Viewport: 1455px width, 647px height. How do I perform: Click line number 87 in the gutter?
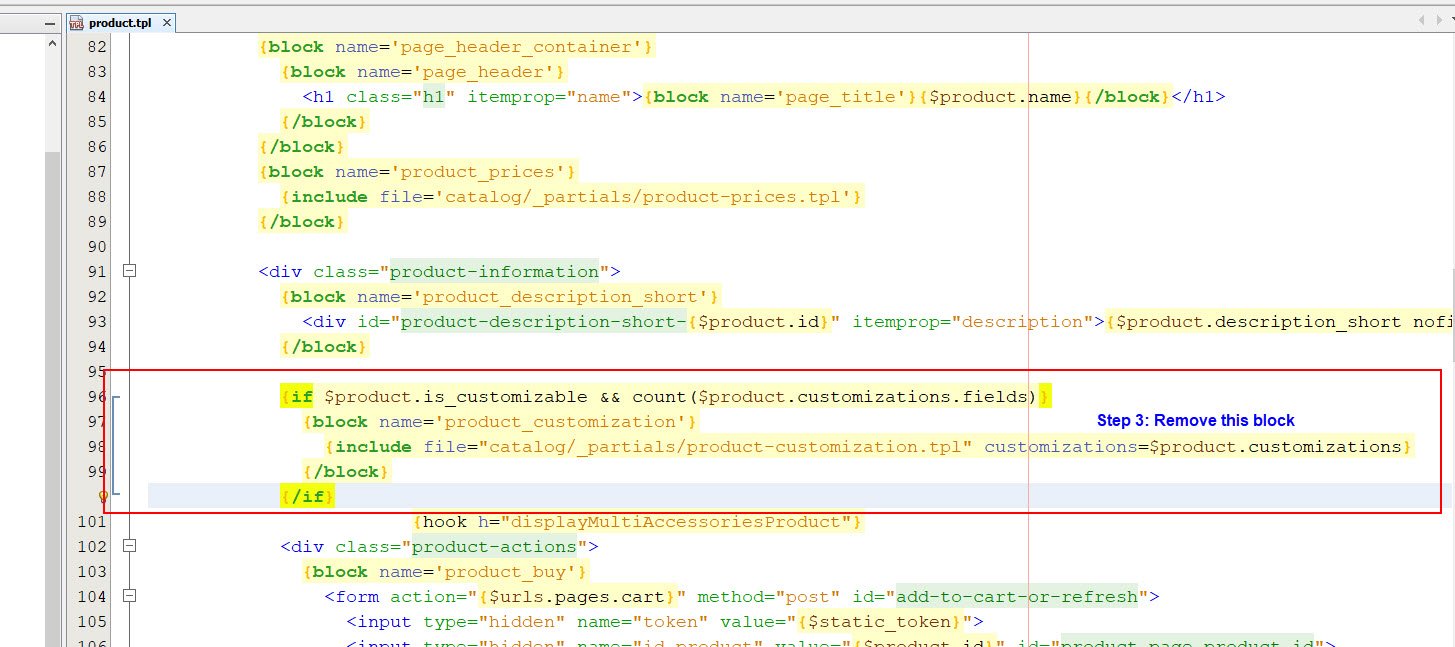pos(97,172)
